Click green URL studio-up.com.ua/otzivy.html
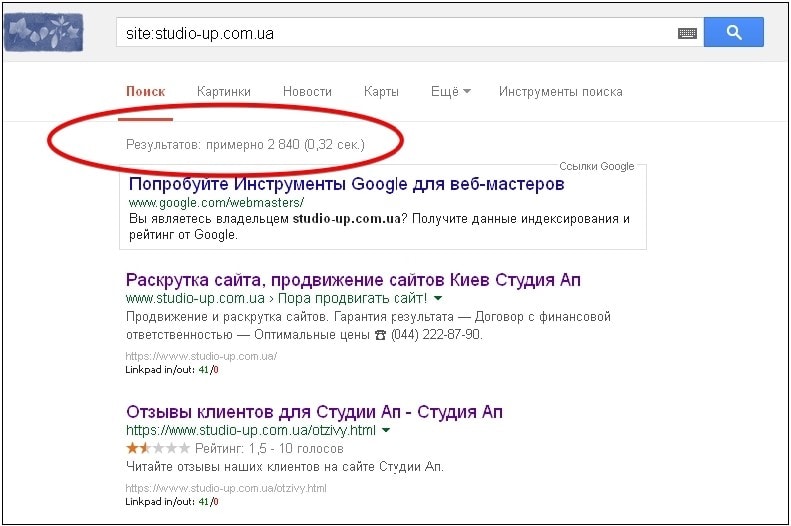 tap(251, 431)
